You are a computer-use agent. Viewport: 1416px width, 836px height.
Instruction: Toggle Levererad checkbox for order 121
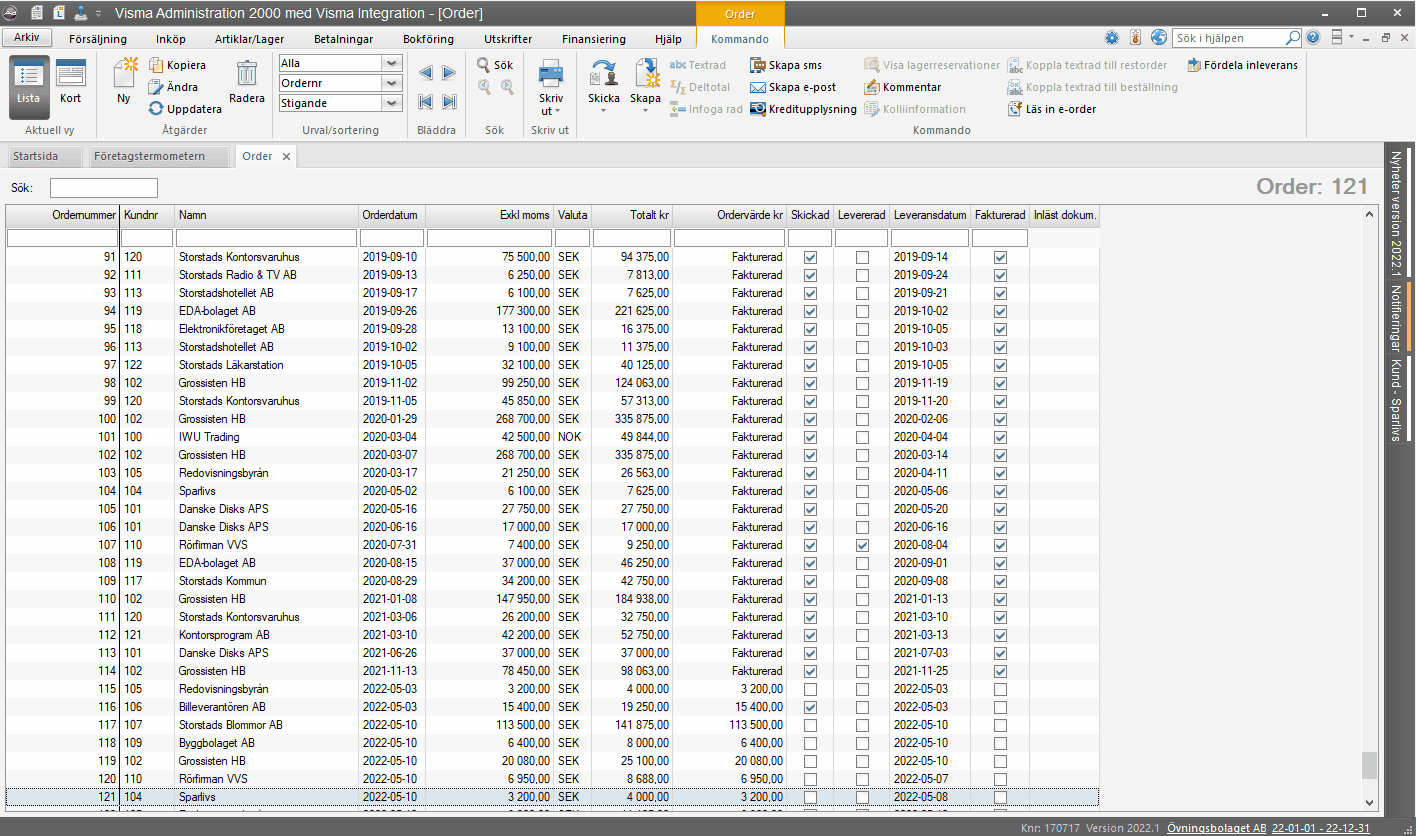coord(862,797)
